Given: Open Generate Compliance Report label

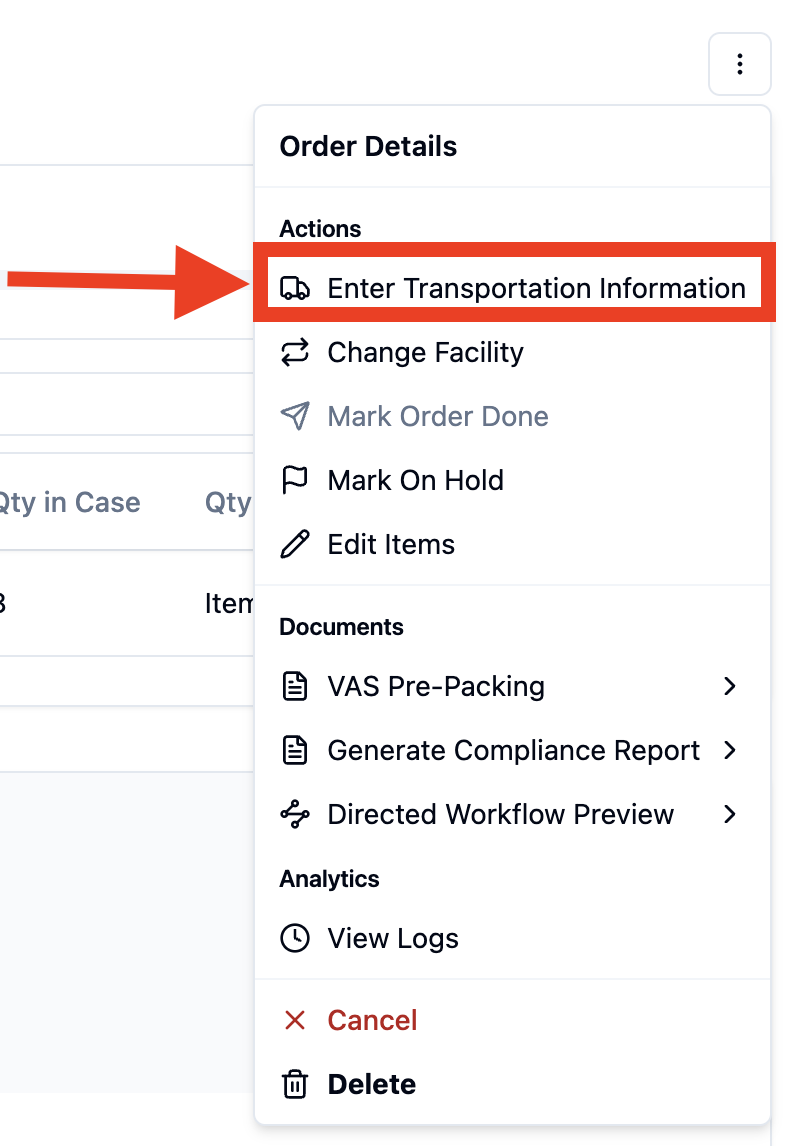Looking at the screenshot, I should [x=513, y=751].
